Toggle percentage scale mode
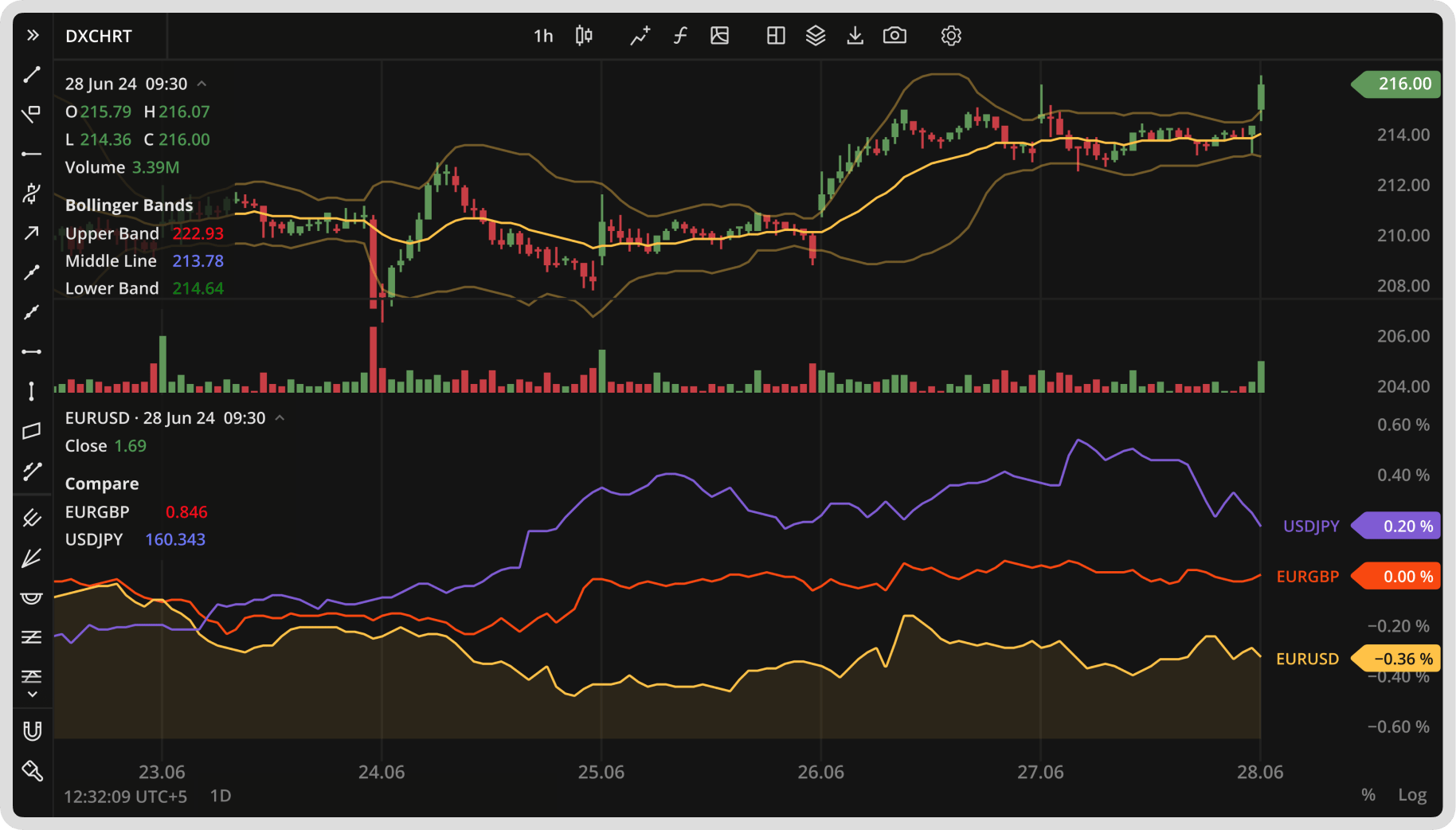Viewport: 1456px width, 830px height. click(1368, 794)
